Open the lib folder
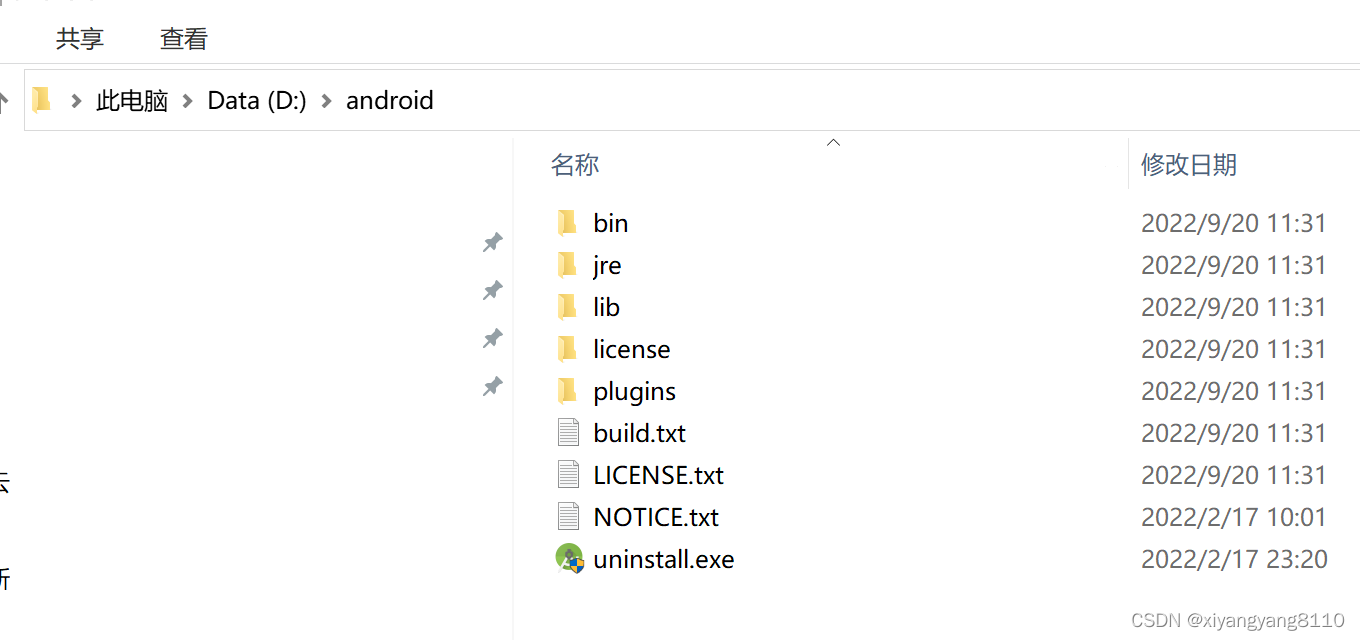 tap(605, 306)
